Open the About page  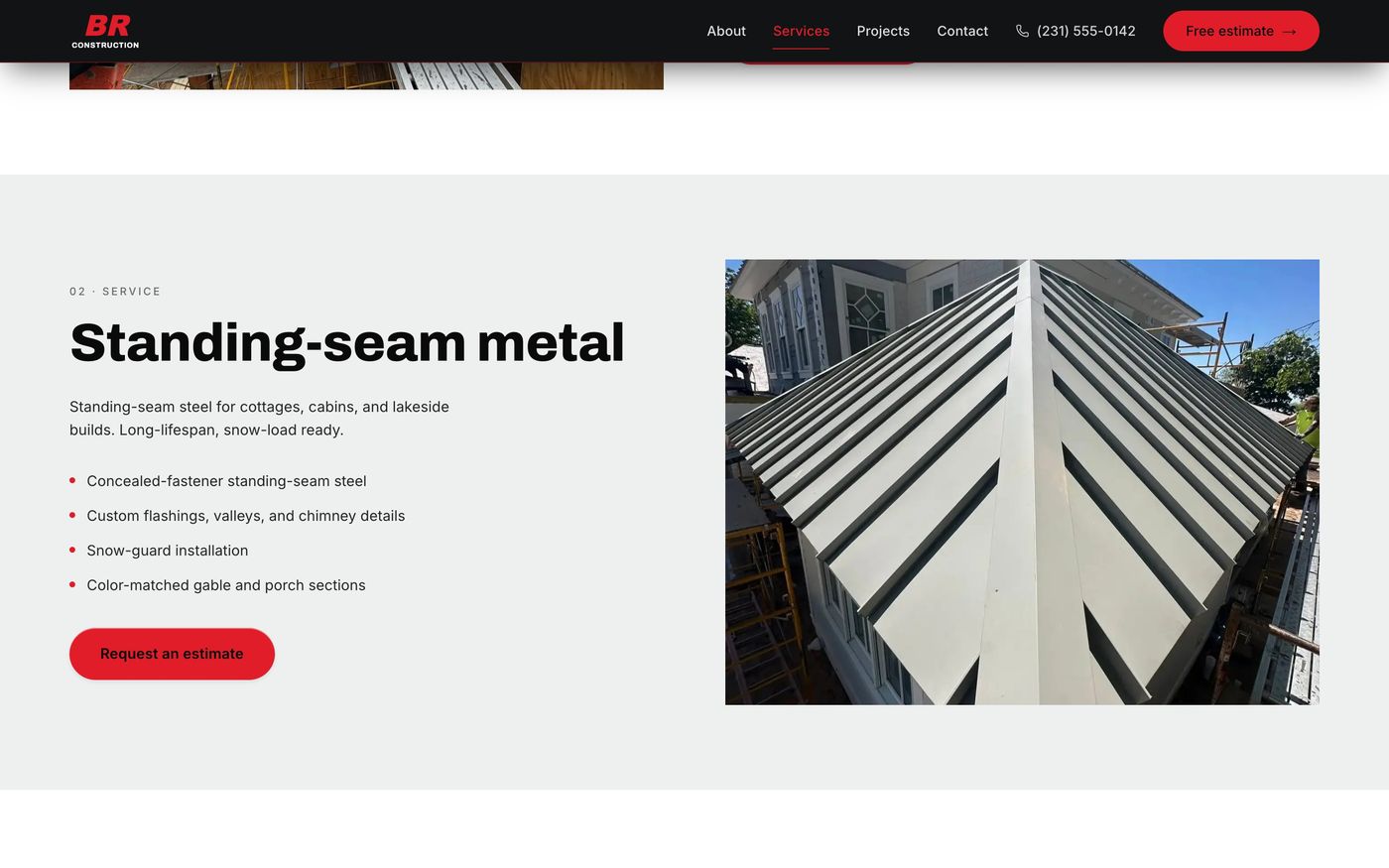click(x=726, y=31)
